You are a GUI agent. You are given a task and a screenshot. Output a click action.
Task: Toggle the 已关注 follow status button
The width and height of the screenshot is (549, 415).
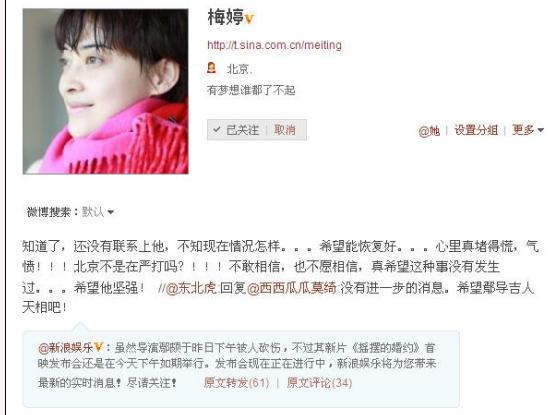pos(237,130)
